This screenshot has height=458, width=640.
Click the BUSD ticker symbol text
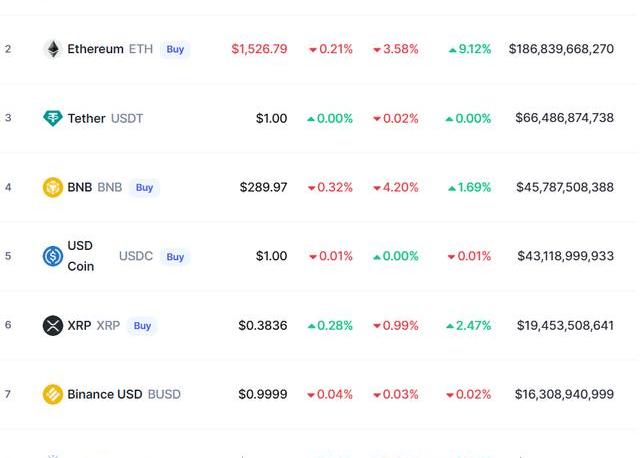click(x=164, y=394)
